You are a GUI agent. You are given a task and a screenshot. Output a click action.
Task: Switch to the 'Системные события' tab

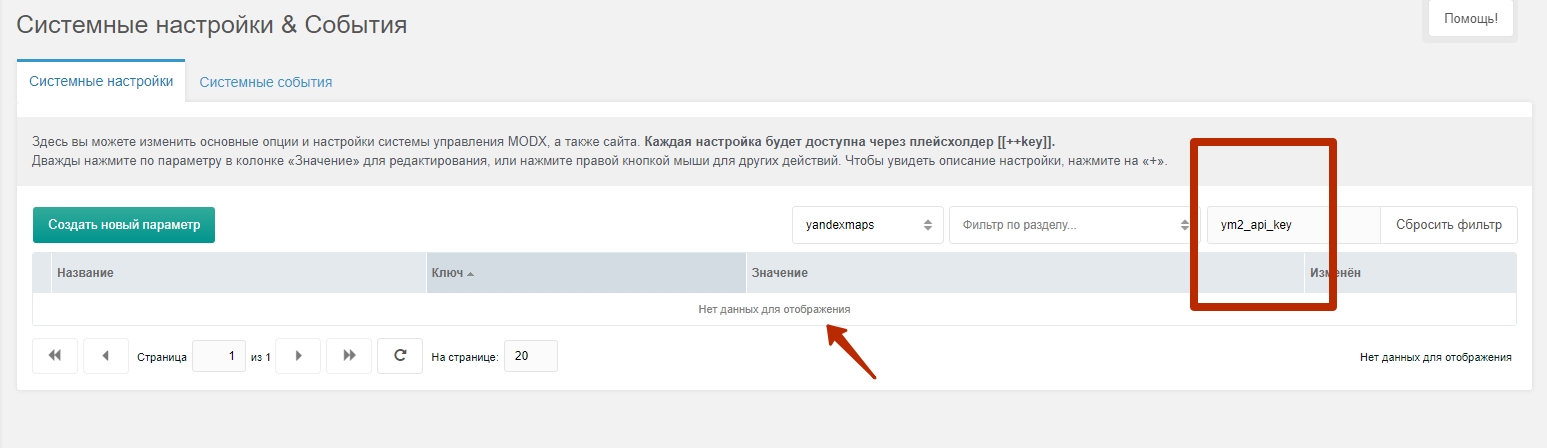(x=265, y=82)
